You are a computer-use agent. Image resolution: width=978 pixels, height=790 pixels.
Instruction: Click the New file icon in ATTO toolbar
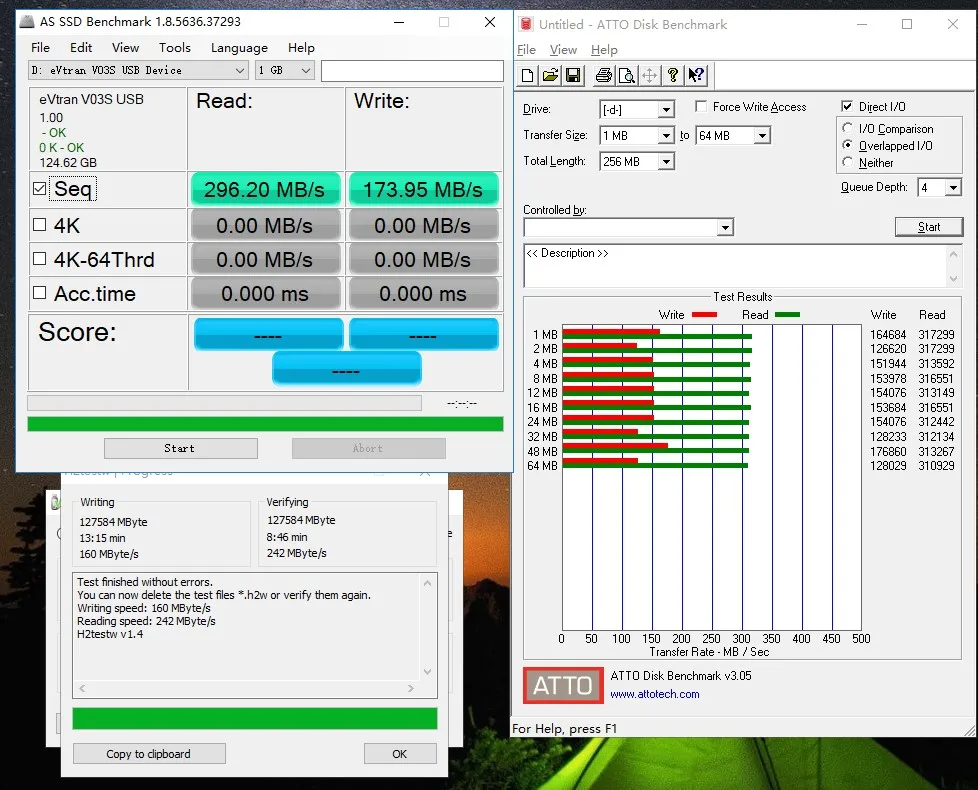pyautogui.click(x=528, y=75)
